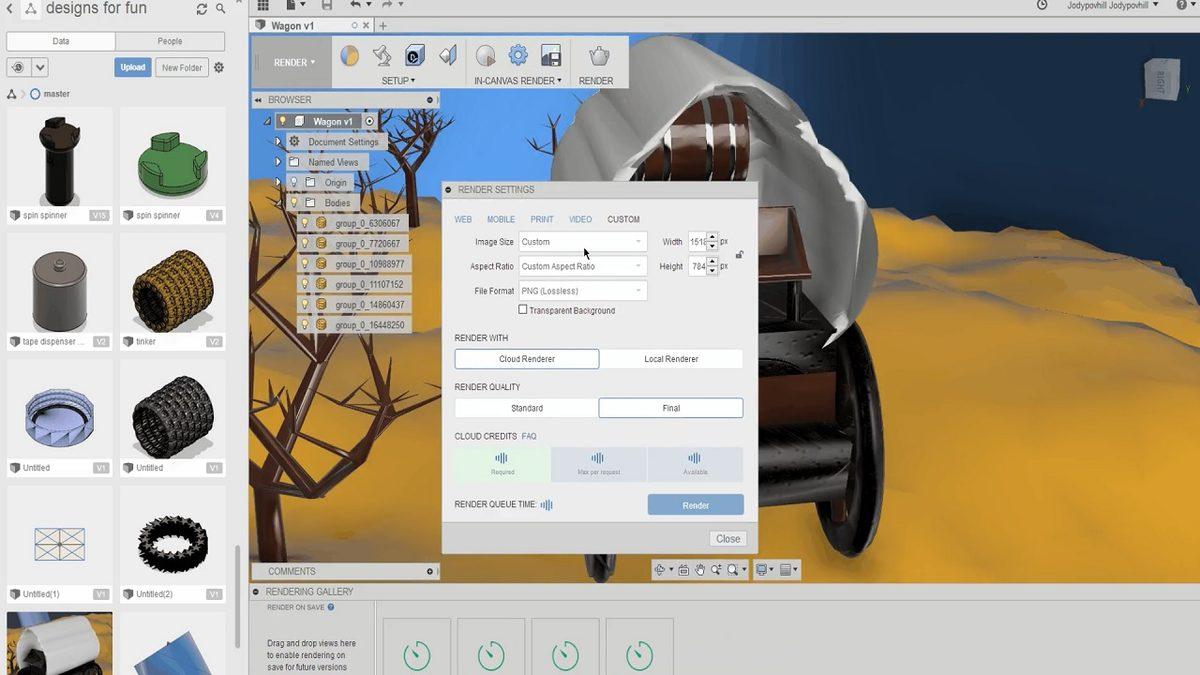Open the File Format dropdown

coord(581,290)
